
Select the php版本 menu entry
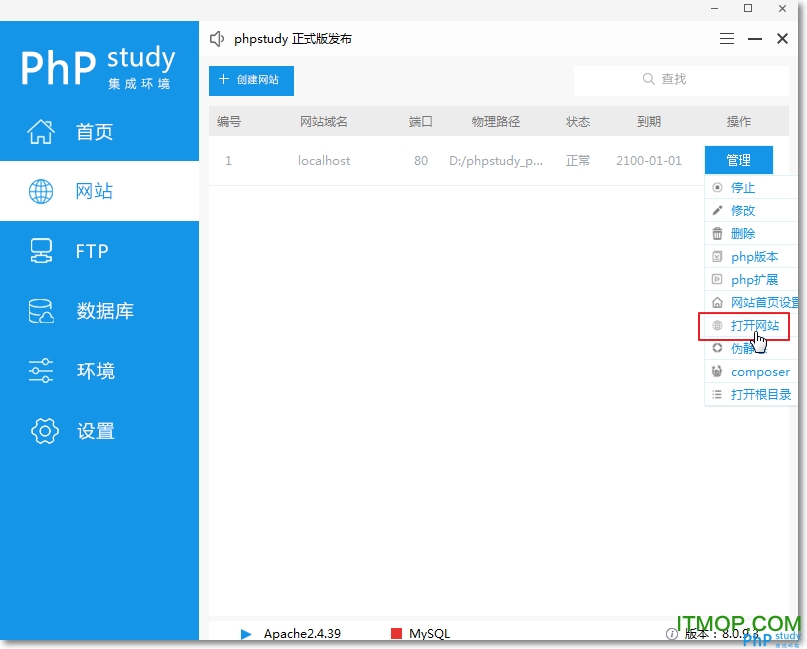751,256
